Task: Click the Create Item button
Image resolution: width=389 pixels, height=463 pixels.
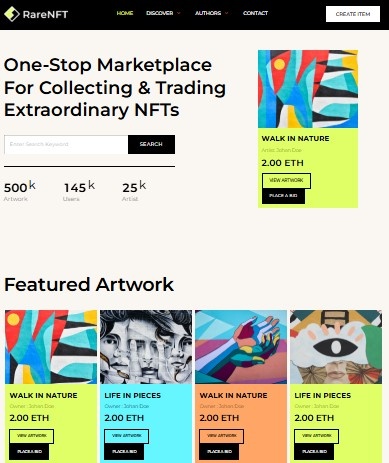Action: point(353,14)
